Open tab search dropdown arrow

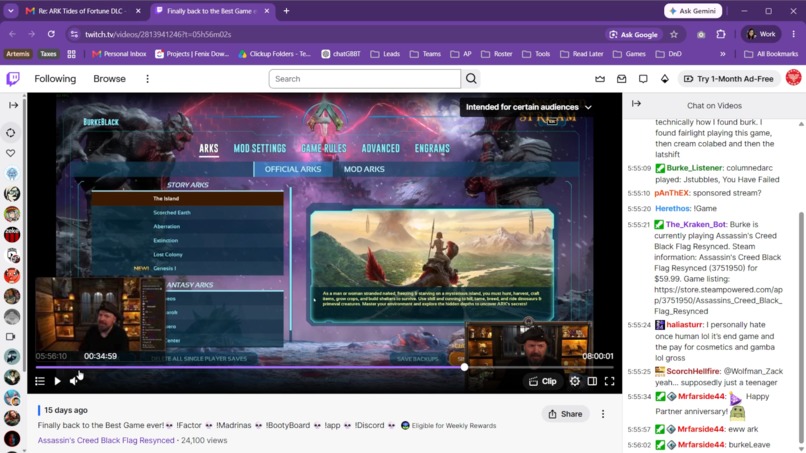pos(10,11)
